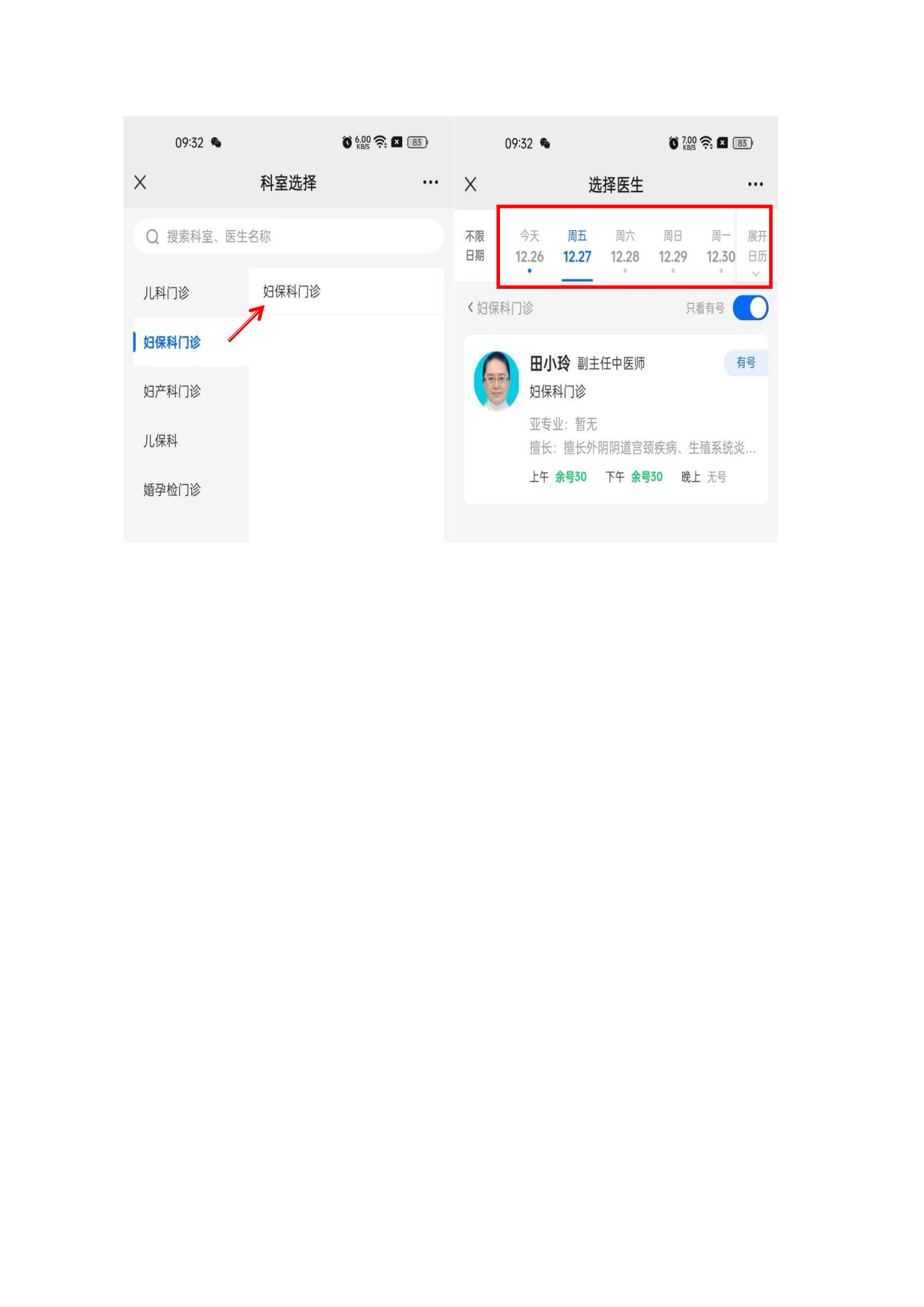Tap doctor 田小玲's avatar photo
Screen dimensions: 924x1307
coord(496,381)
